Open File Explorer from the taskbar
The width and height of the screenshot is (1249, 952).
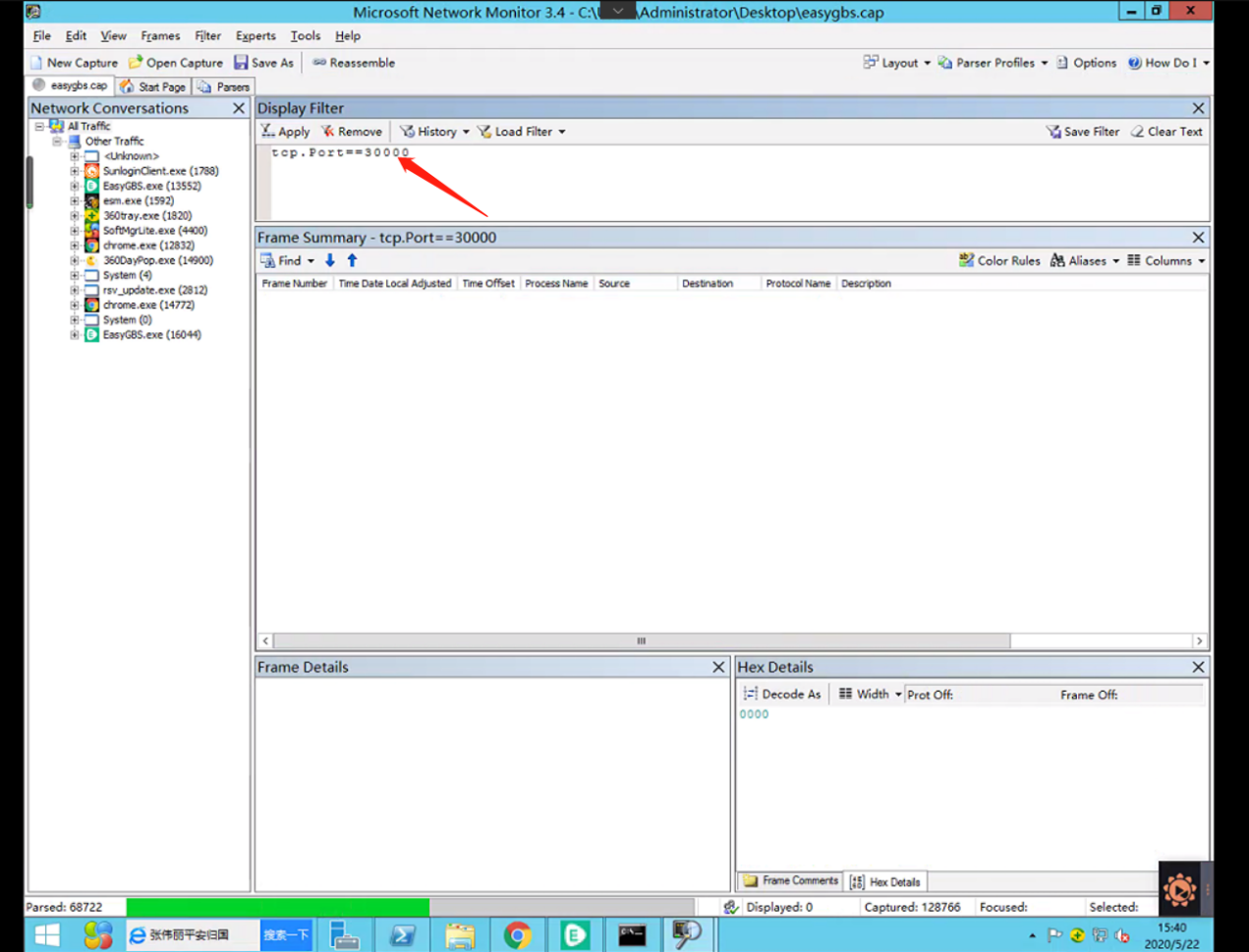(460, 935)
